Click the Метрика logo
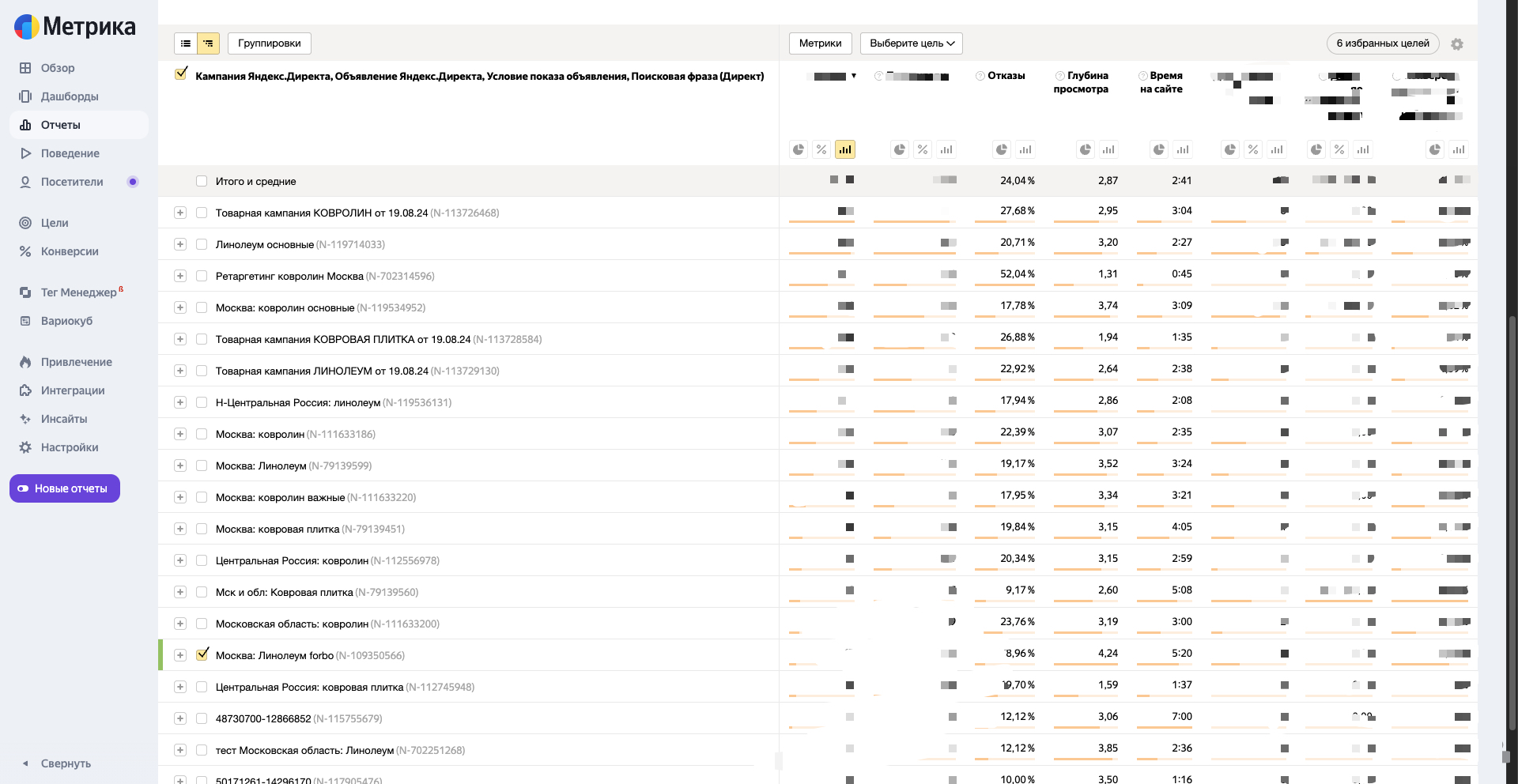This screenshot has width=1518, height=784. tap(75, 27)
